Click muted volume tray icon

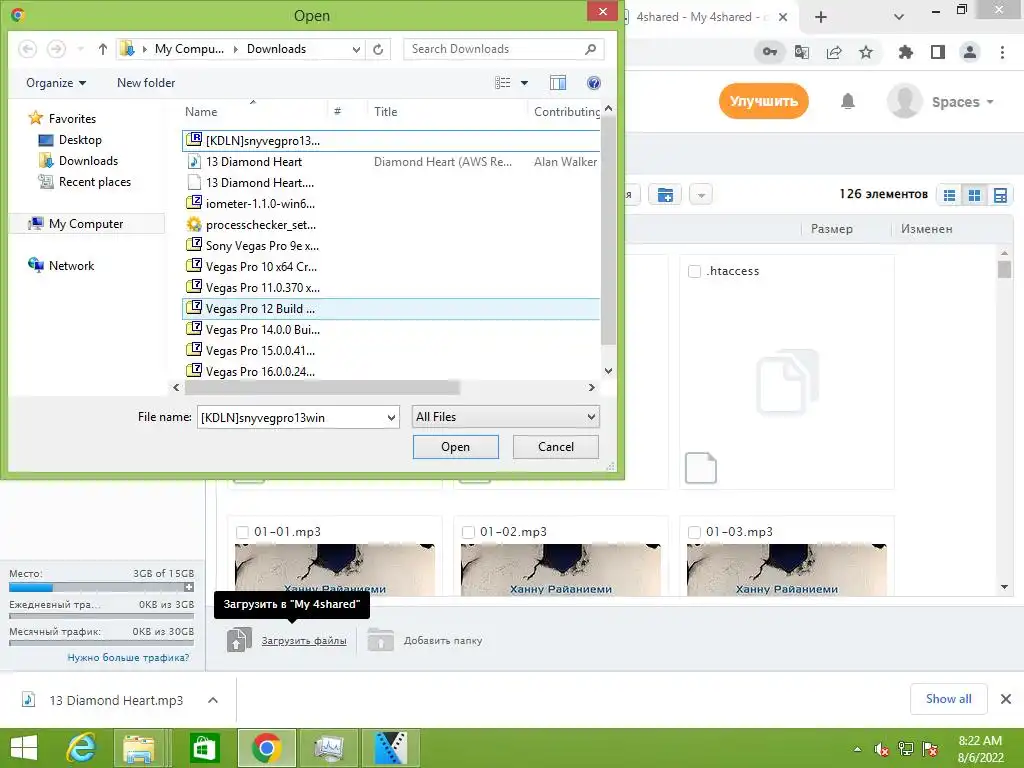point(882,749)
